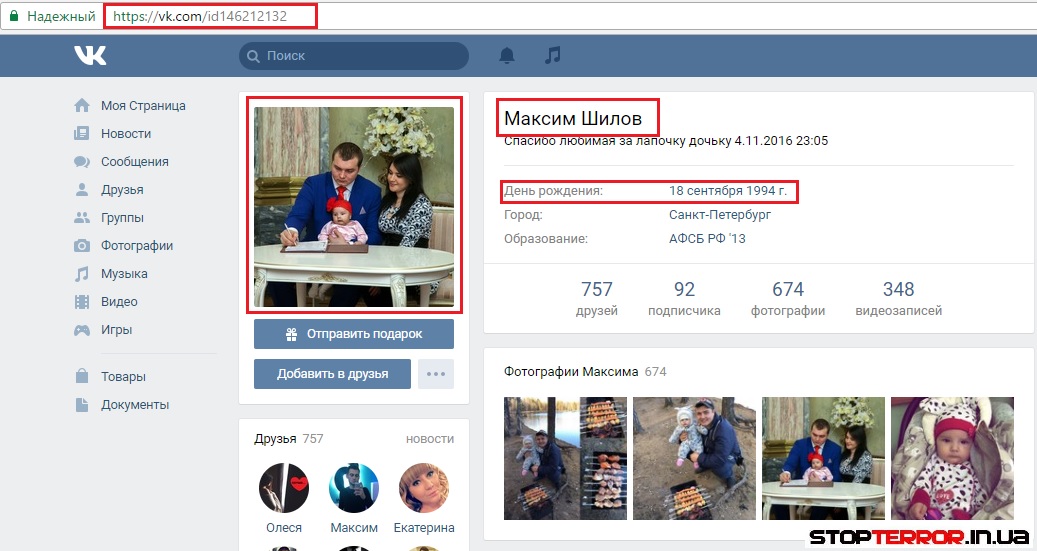Screen dimensions: 1037x551
Task: Open Игры in sidebar
Action: click(116, 329)
